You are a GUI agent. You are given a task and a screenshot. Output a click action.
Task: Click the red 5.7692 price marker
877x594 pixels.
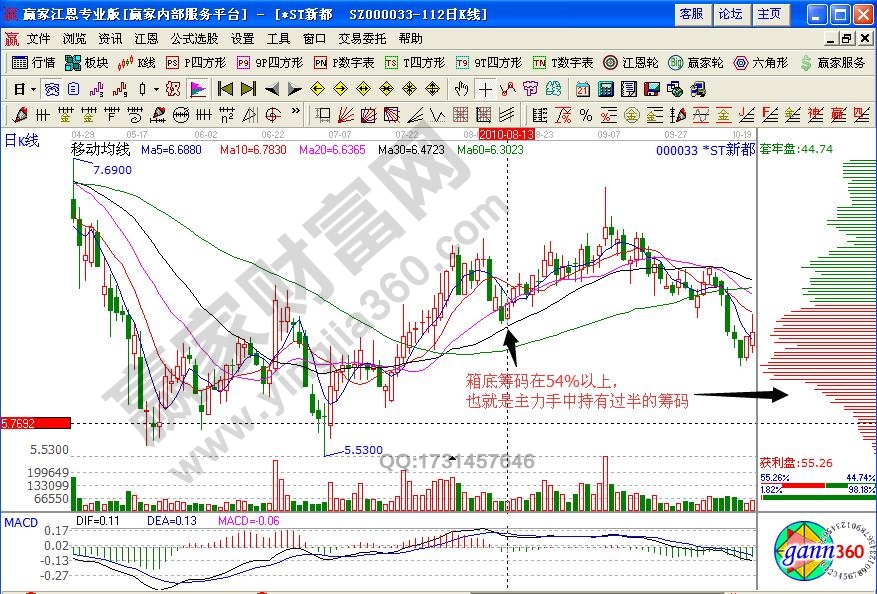tap(35, 423)
